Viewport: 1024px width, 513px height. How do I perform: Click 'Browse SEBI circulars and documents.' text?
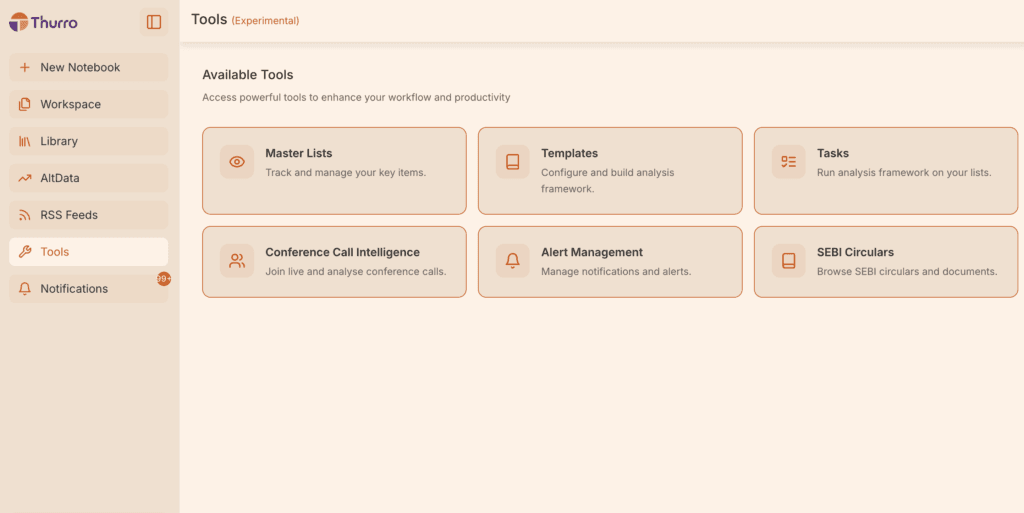click(x=907, y=272)
